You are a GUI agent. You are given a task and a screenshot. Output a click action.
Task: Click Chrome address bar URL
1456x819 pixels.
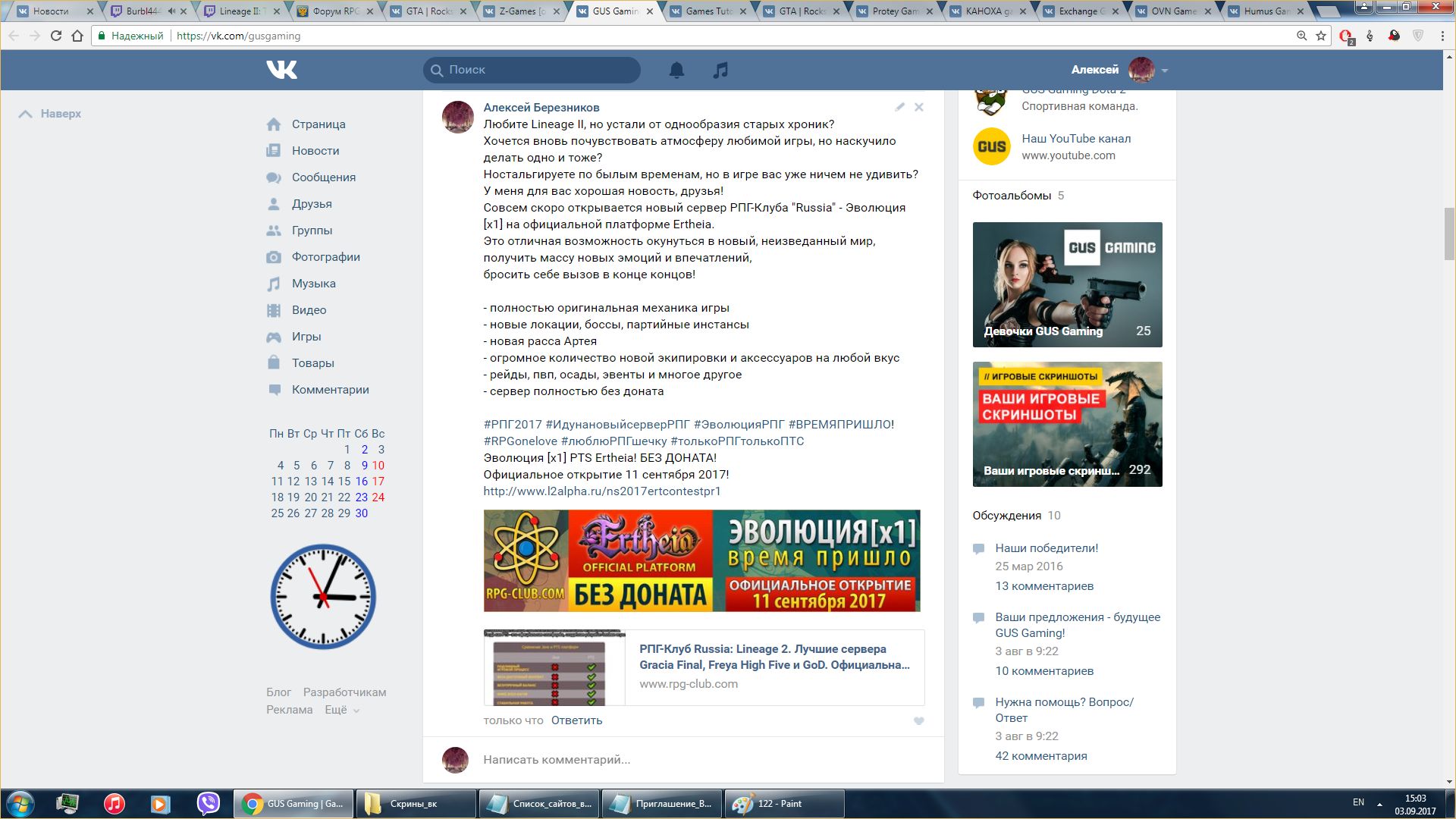point(238,36)
